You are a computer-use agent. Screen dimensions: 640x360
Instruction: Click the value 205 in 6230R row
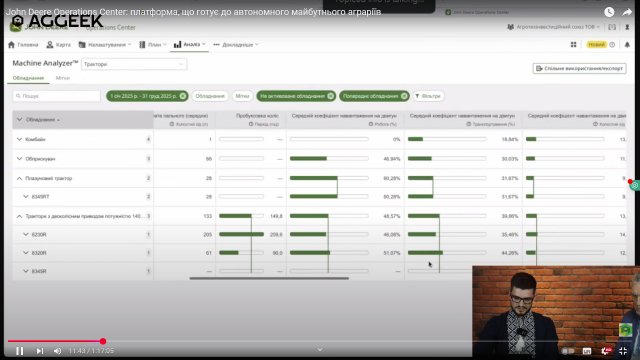click(x=208, y=234)
